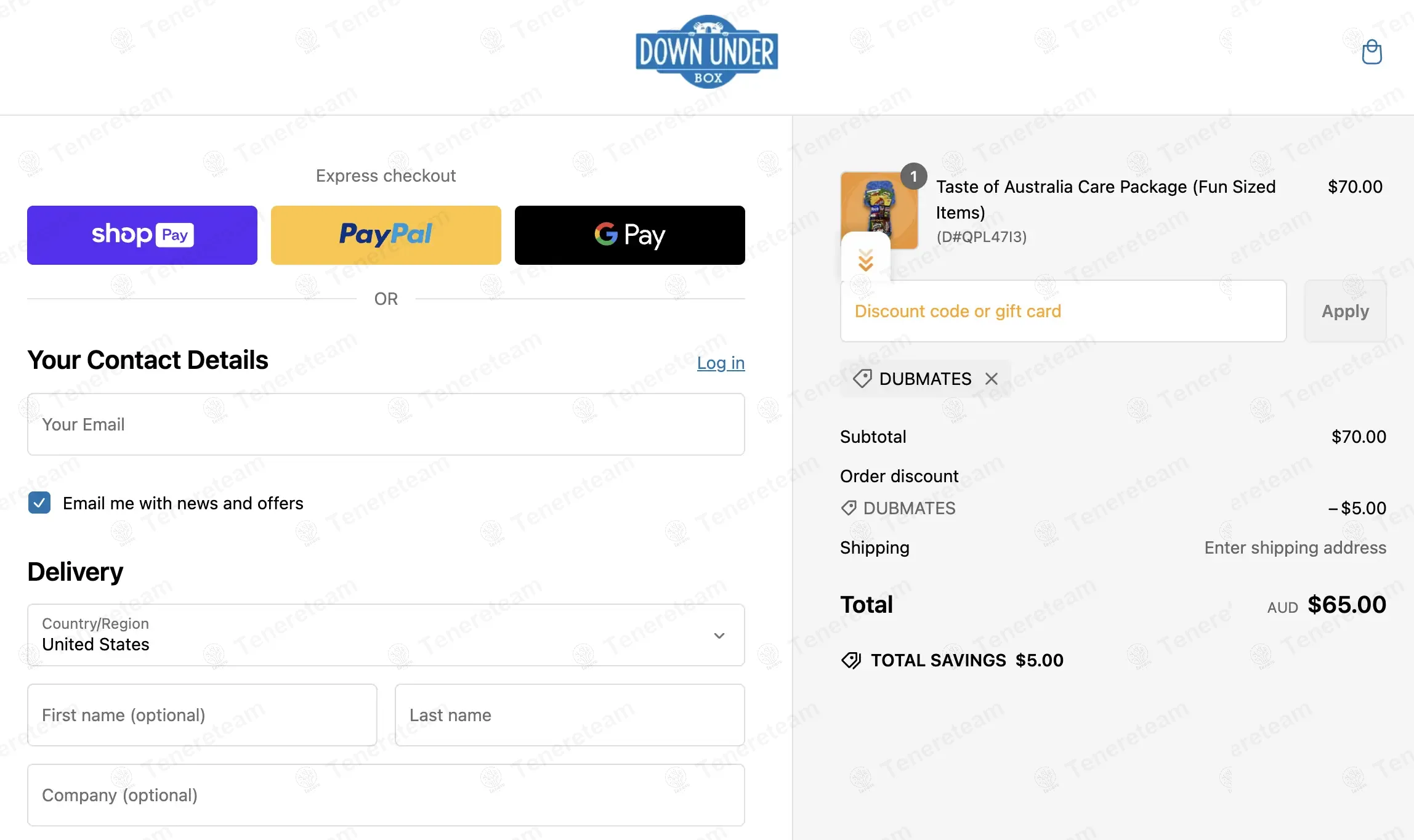Click the Down Under Box logo
The image size is (1414, 840).
[706, 52]
